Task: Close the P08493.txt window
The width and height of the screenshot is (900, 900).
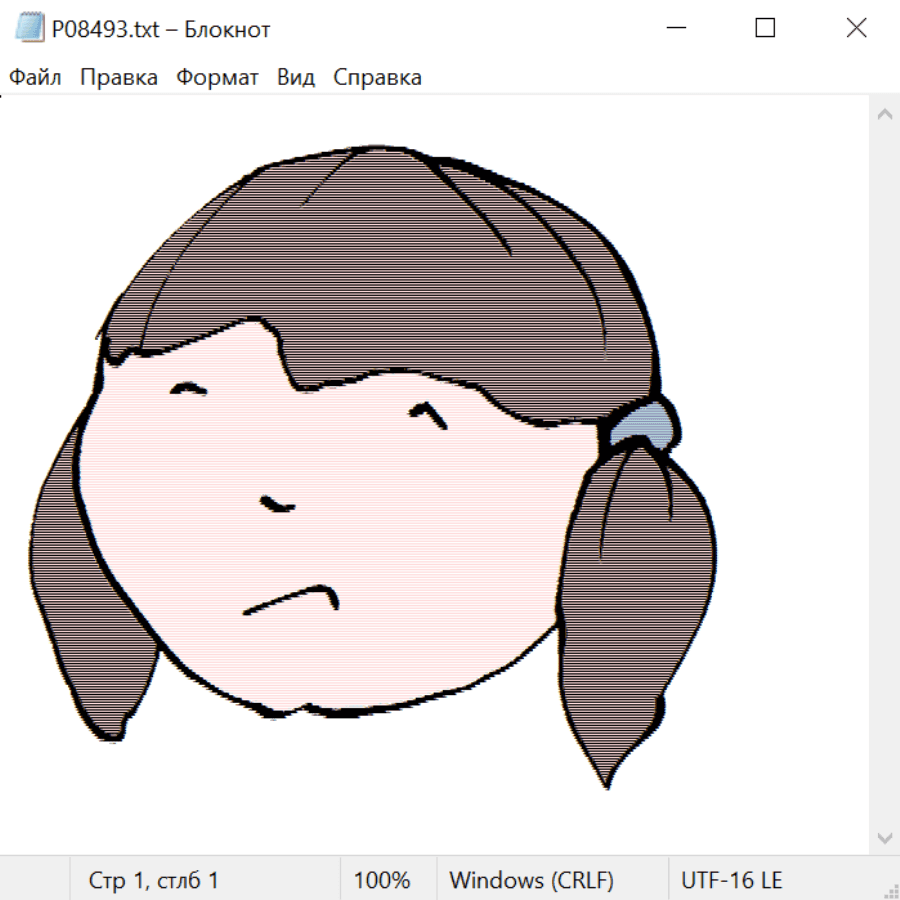Action: click(x=856, y=29)
